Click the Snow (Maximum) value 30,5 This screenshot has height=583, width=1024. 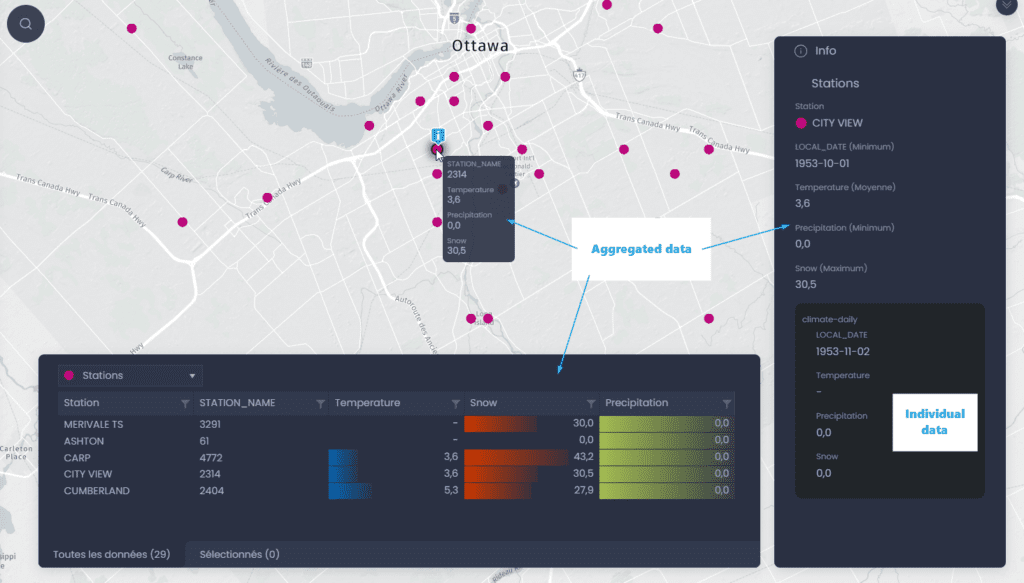coord(805,284)
